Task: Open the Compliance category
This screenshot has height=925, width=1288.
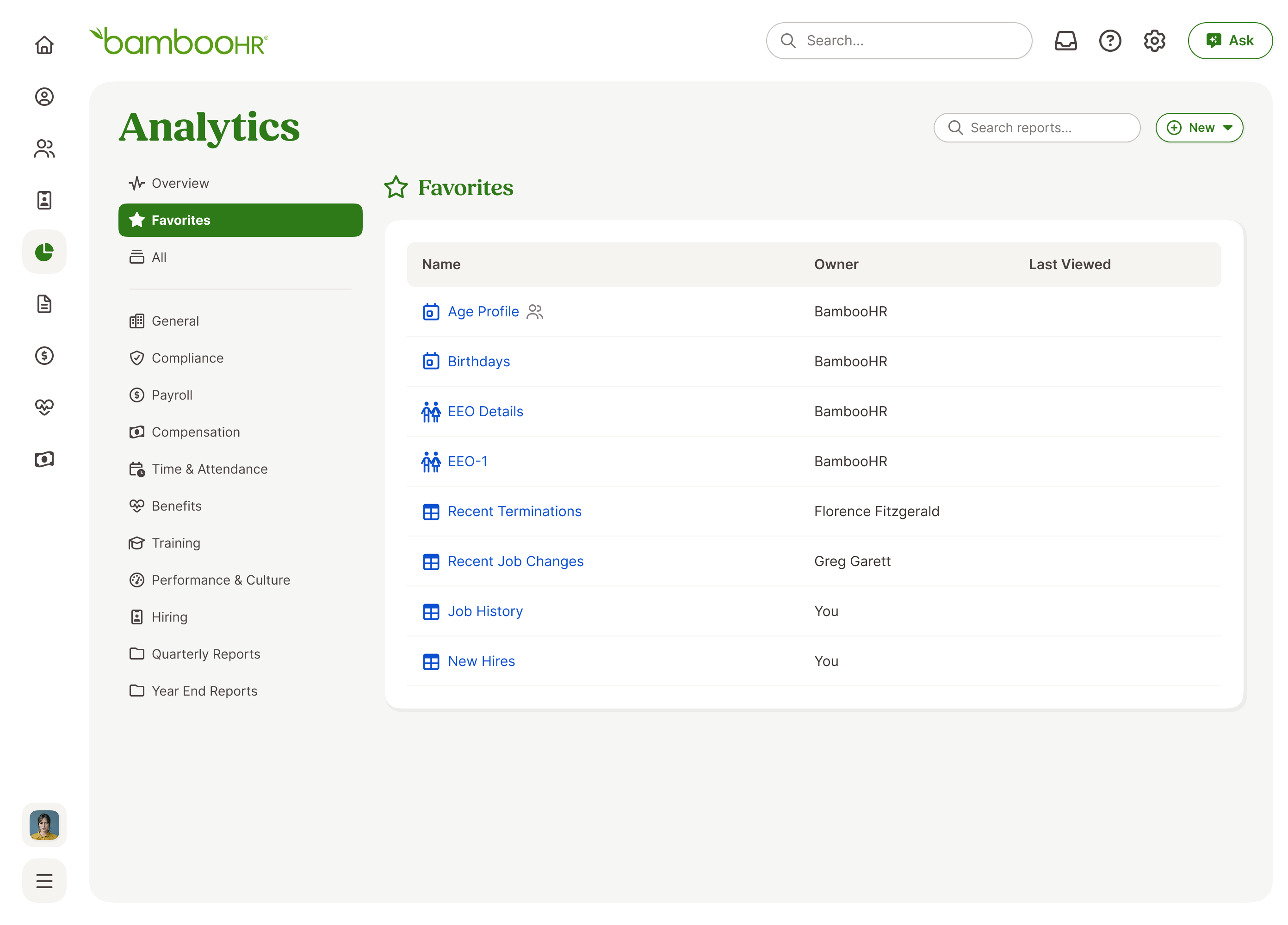Action: point(240,358)
